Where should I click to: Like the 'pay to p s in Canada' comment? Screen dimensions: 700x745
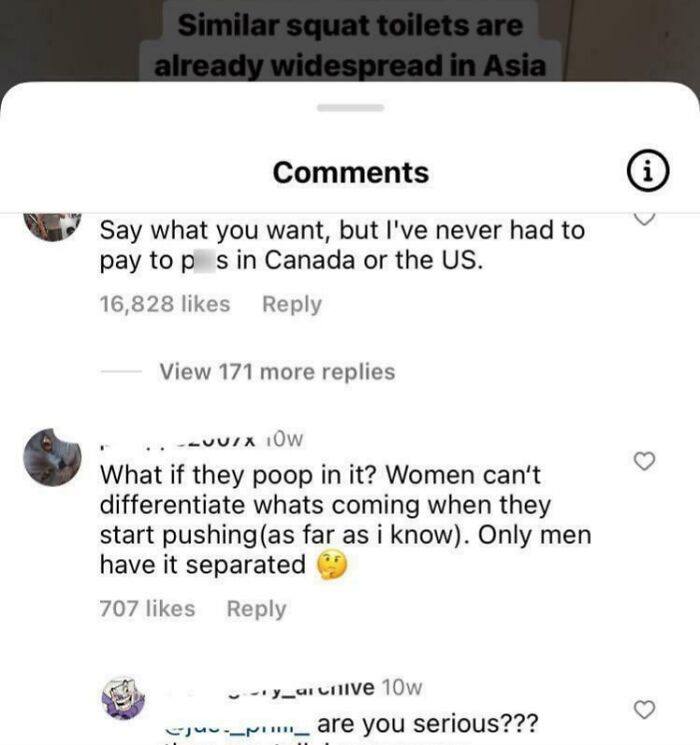(x=644, y=218)
